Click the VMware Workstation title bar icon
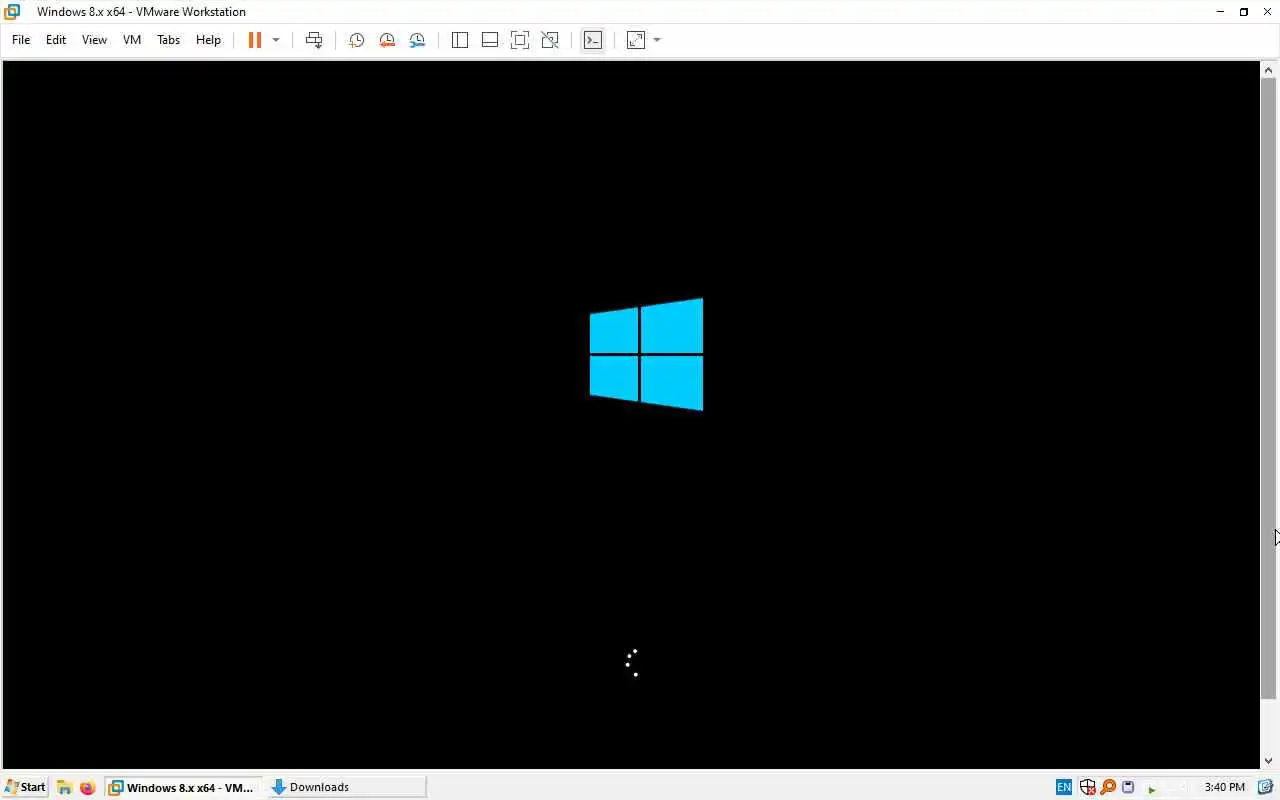Image resolution: width=1280 pixels, height=800 pixels. [12, 12]
